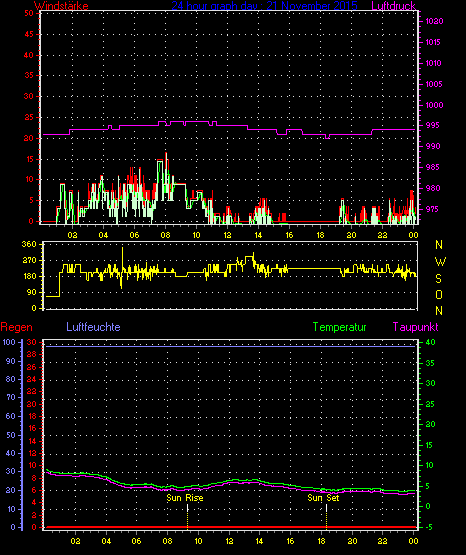Click the magenta Taupunkt legend label
Screen dimensions: 466x555
pos(415,327)
